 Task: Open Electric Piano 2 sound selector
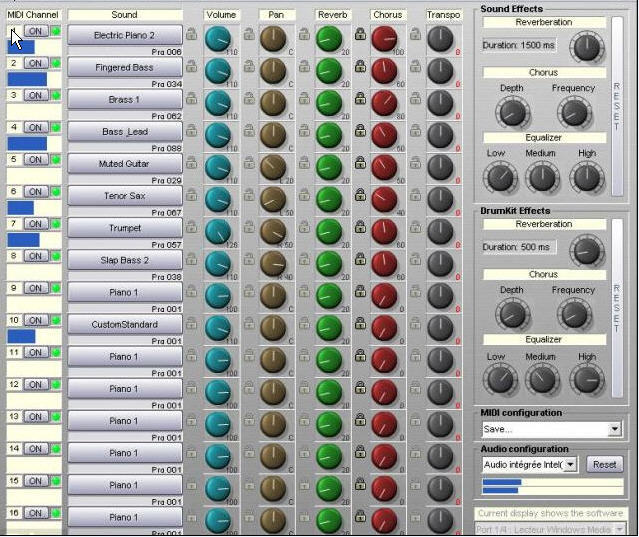[x=125, y=35]
